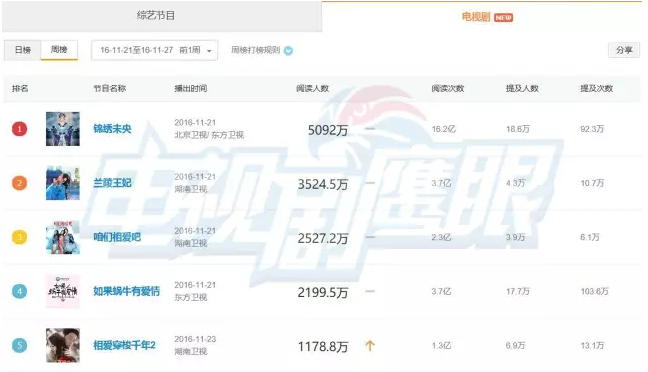Screen dimensions: 648x372
Task: Open the 锦绣未央 show link
Action: pyautogui.click(x=112, y=129)
